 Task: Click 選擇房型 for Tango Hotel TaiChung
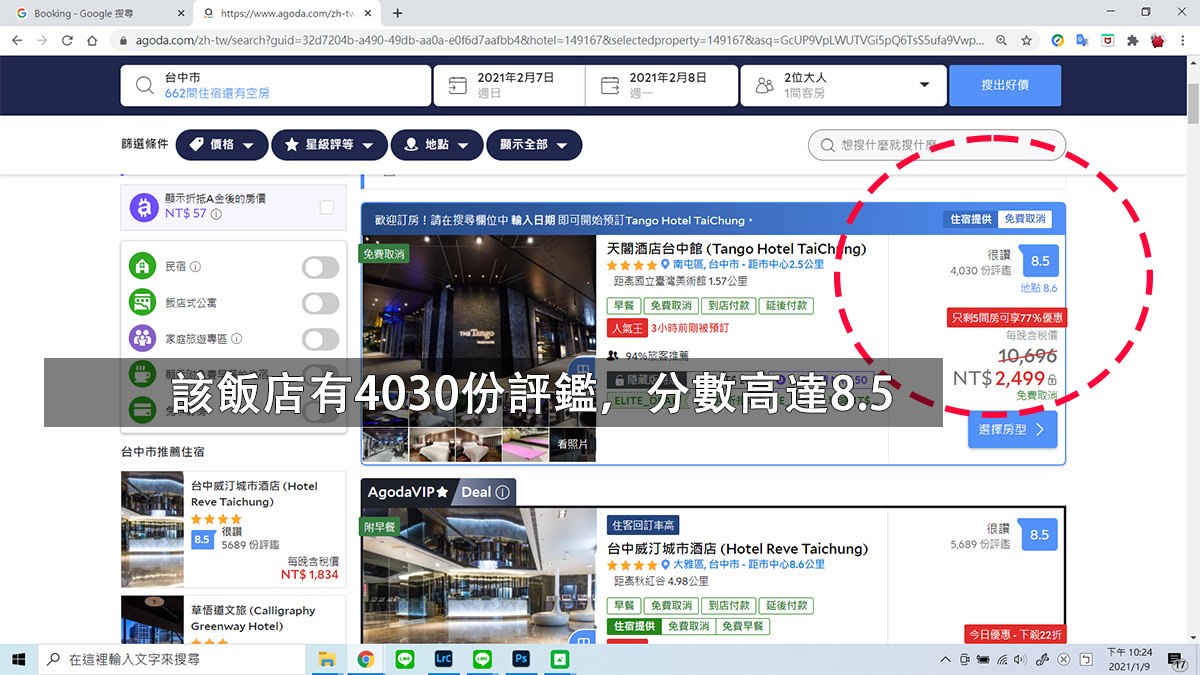click(x=1012, y=428)
